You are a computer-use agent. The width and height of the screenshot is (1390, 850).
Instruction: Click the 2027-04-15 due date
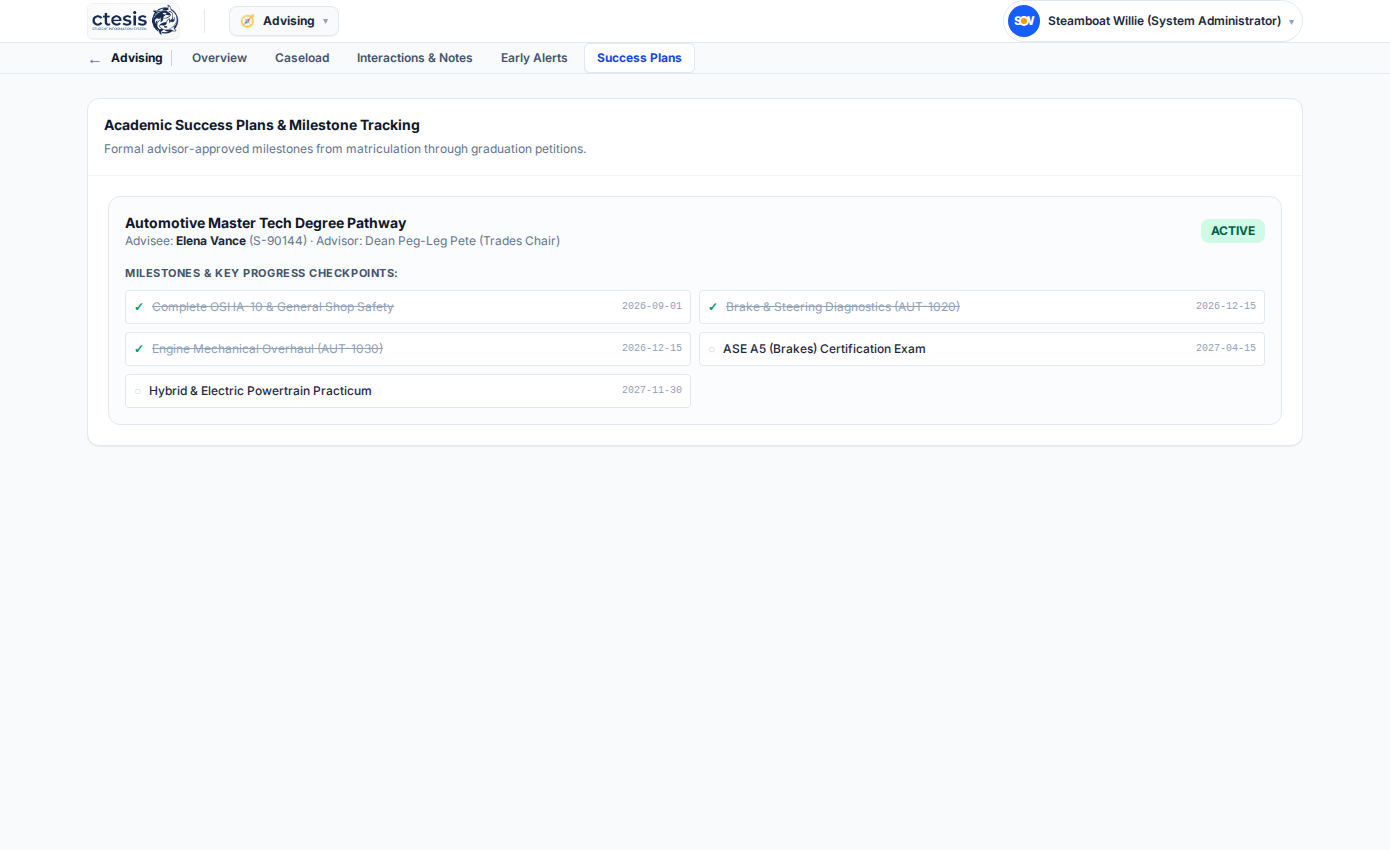[1226, 348]
